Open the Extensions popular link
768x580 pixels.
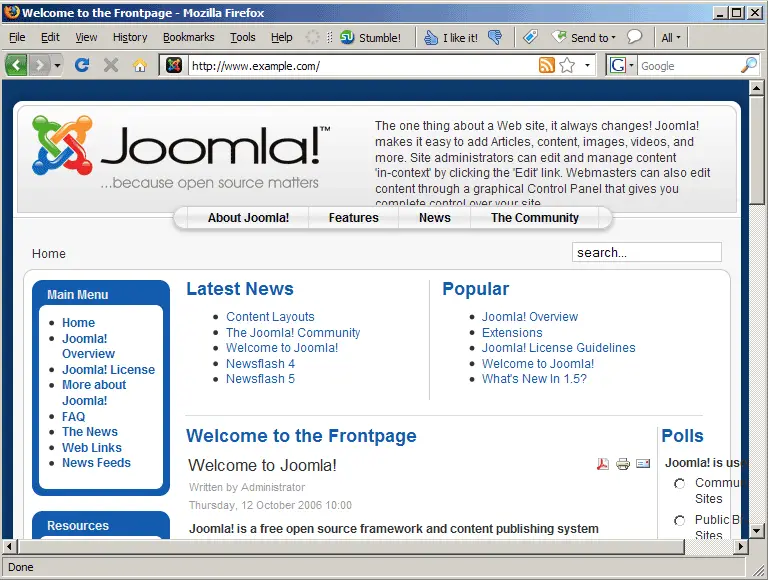tap(512, 333)
